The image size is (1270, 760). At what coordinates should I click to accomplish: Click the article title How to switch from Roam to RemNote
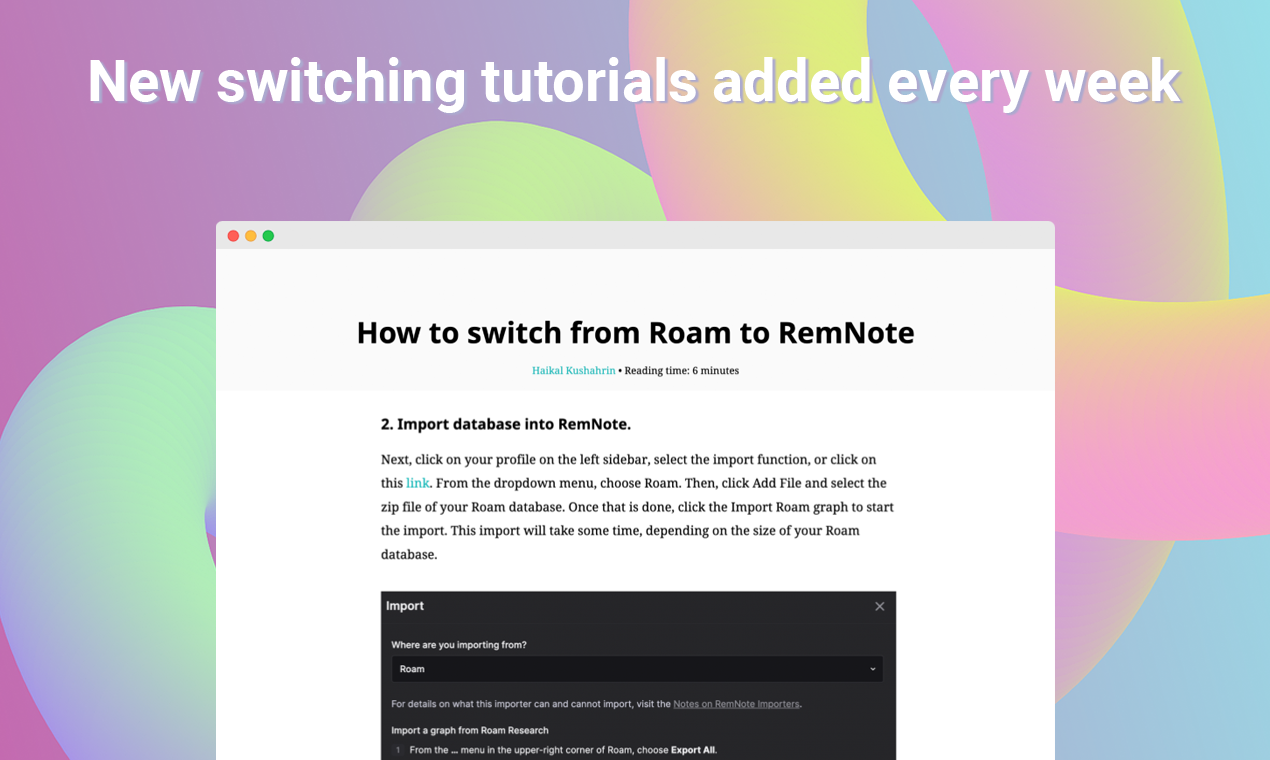pyautogui.click(x=635, y=332)
